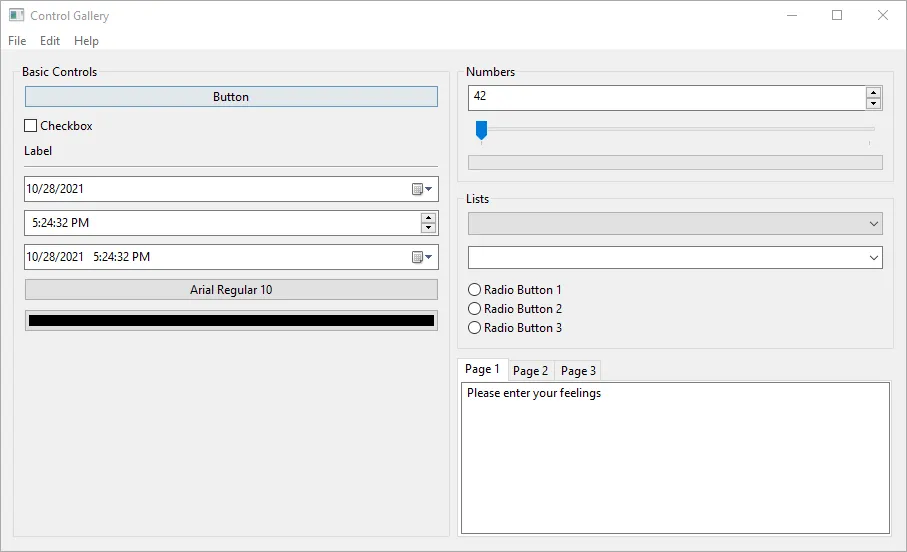Minimize the Control Gallery window
907x552 pixels.
792,16
